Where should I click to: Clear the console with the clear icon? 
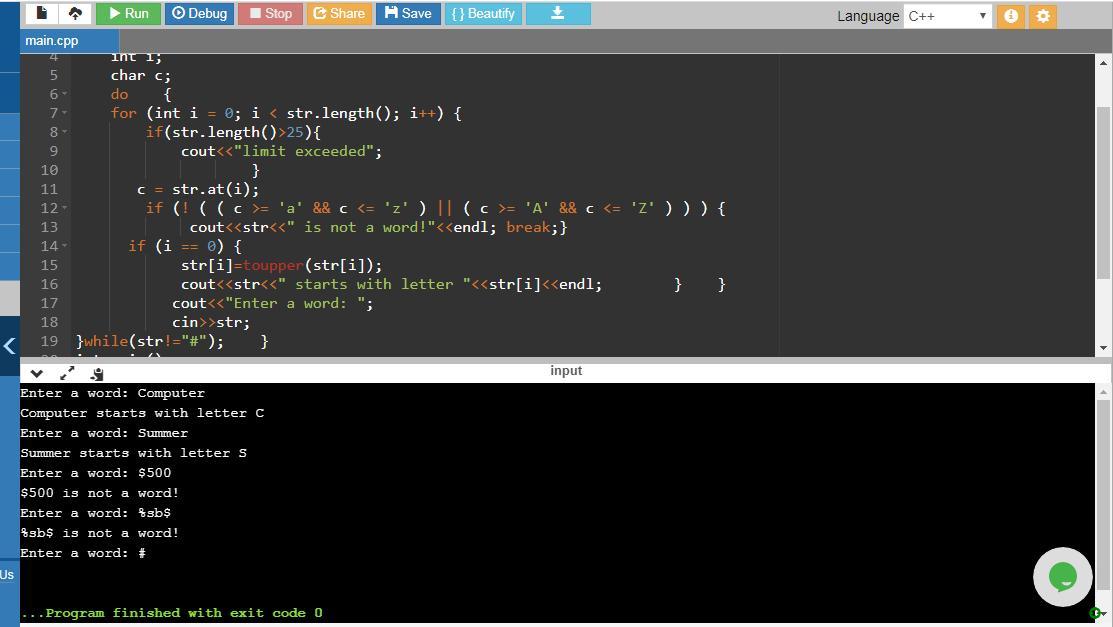97,374
